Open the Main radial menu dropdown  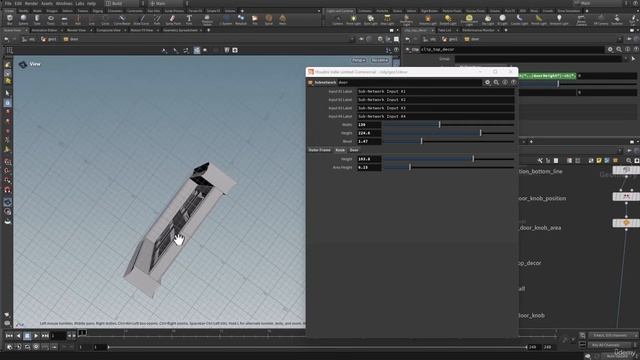[167, 3]
